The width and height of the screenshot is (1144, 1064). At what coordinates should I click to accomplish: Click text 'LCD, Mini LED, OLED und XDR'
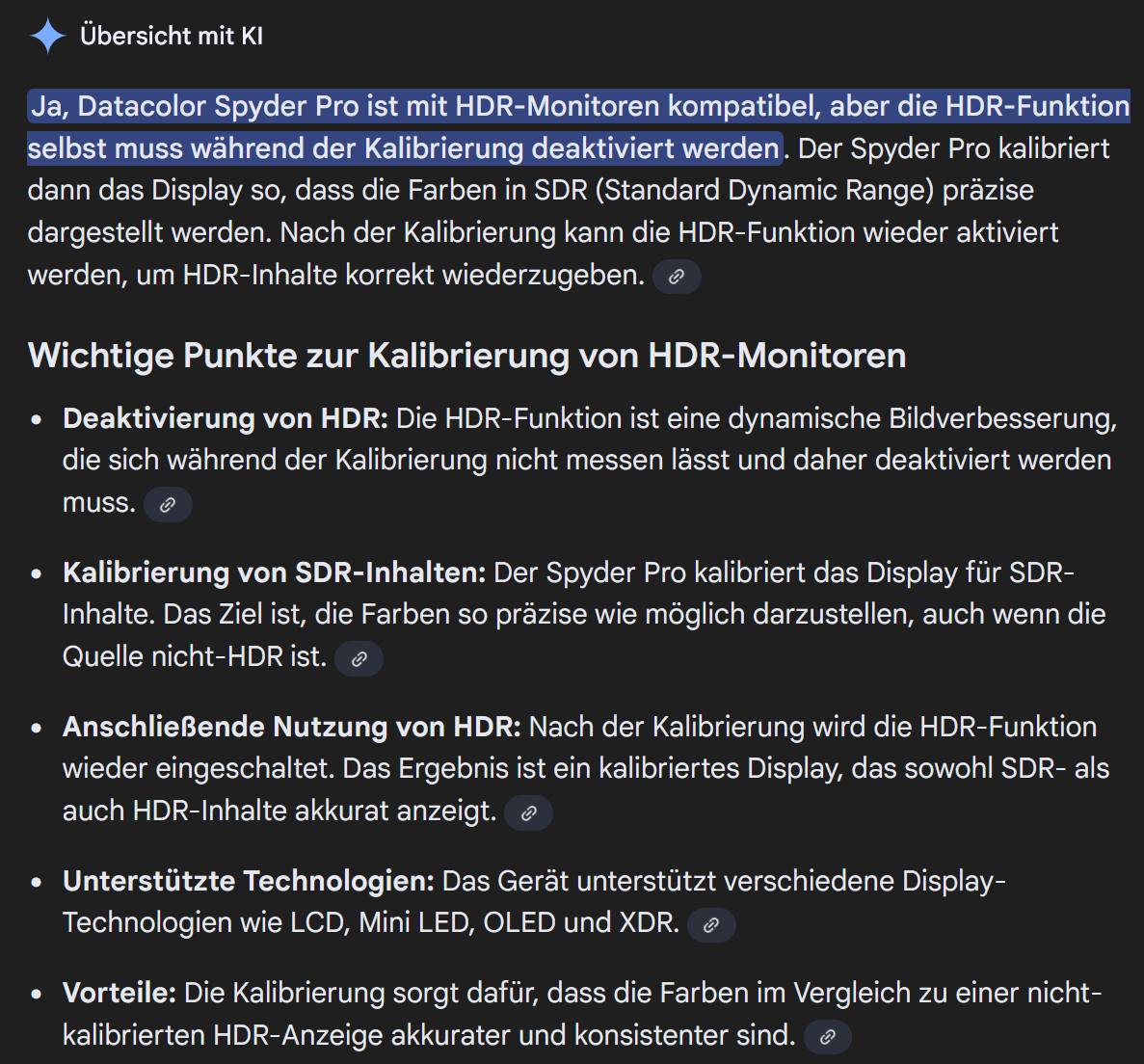tap(481, 923)
